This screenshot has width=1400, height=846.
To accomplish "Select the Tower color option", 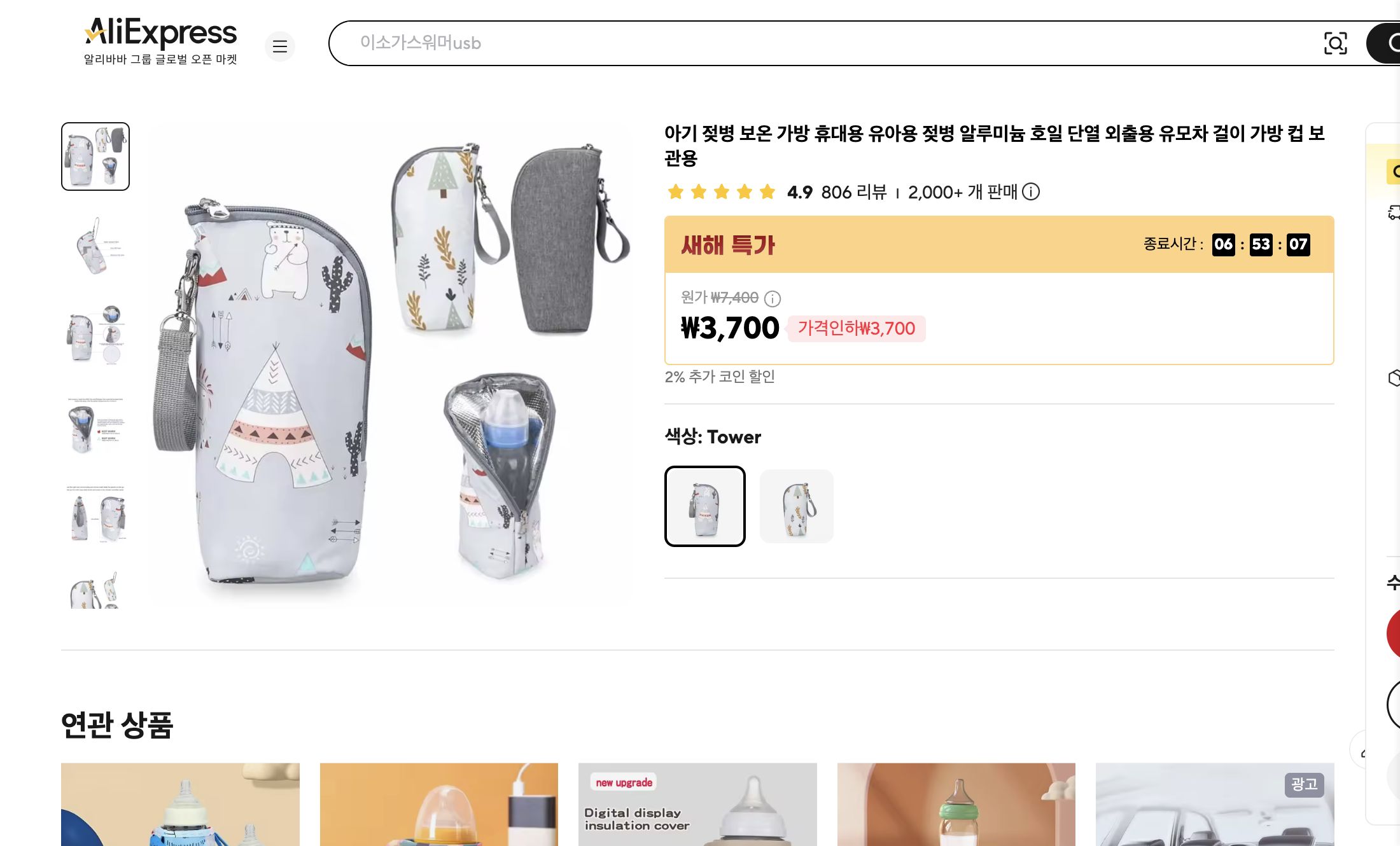I will pos(704,506).
